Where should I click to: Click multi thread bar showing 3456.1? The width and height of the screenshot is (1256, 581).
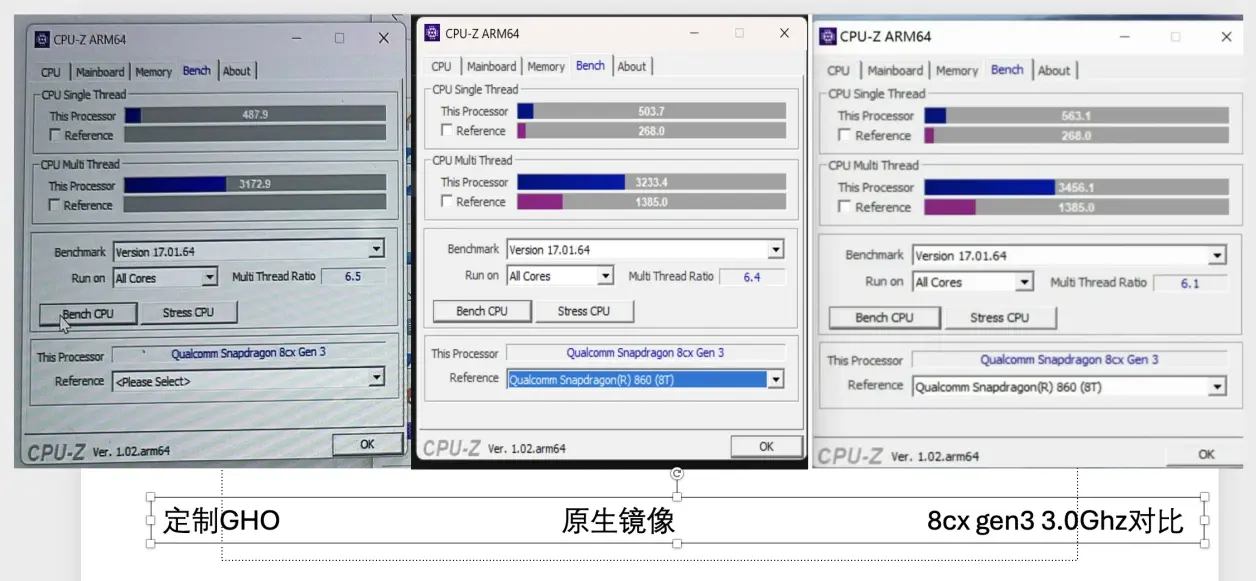pyautogui.click(x=1076, y=187)
